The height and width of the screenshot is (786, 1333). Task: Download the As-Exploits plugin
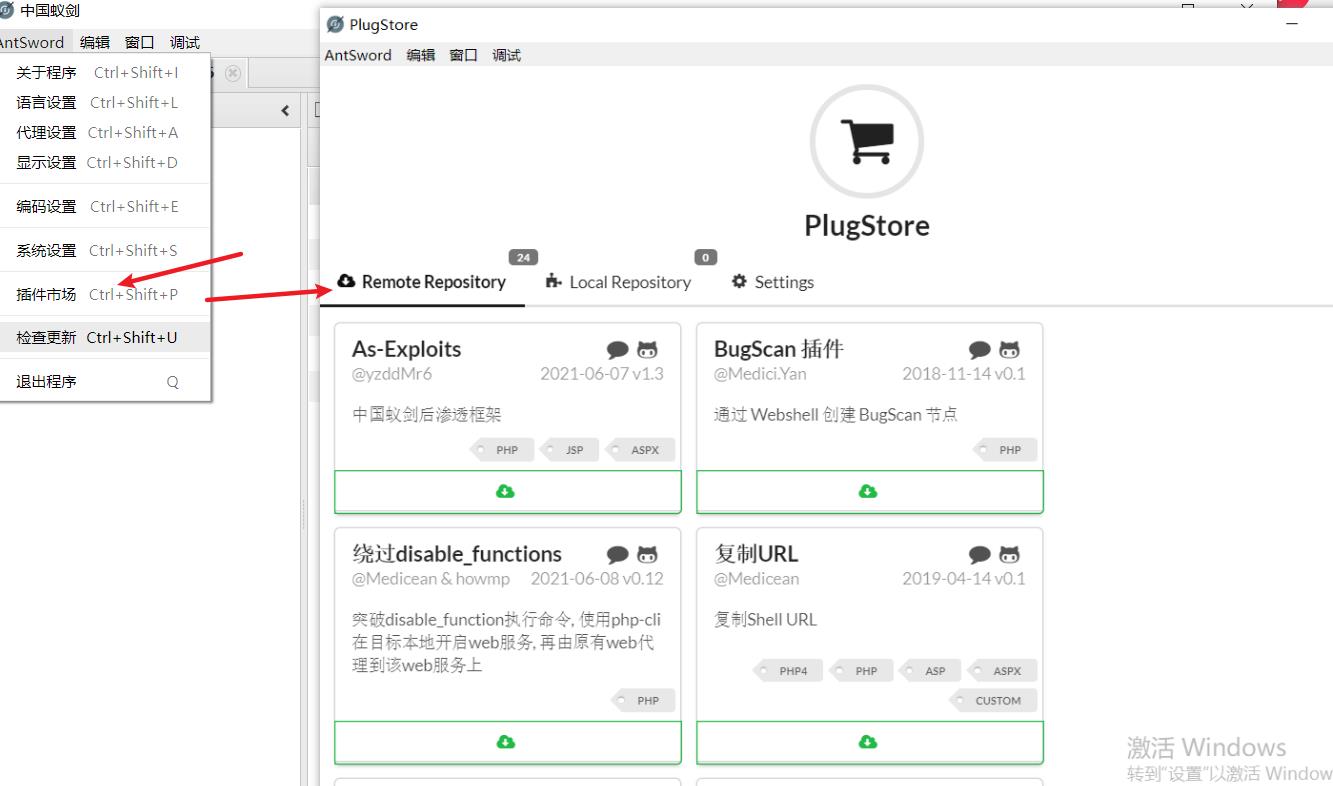point(507,491)
